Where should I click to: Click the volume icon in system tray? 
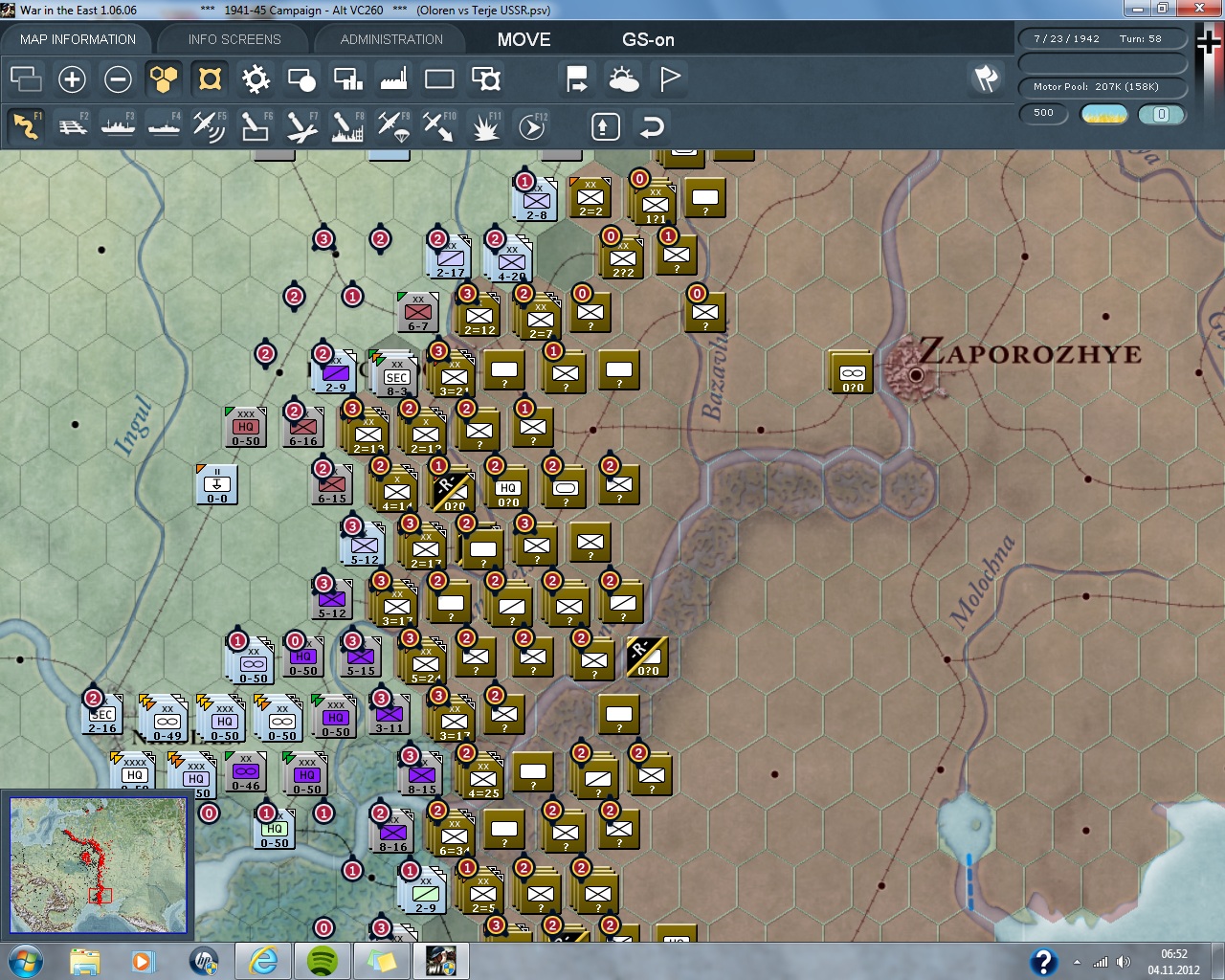1123,962
